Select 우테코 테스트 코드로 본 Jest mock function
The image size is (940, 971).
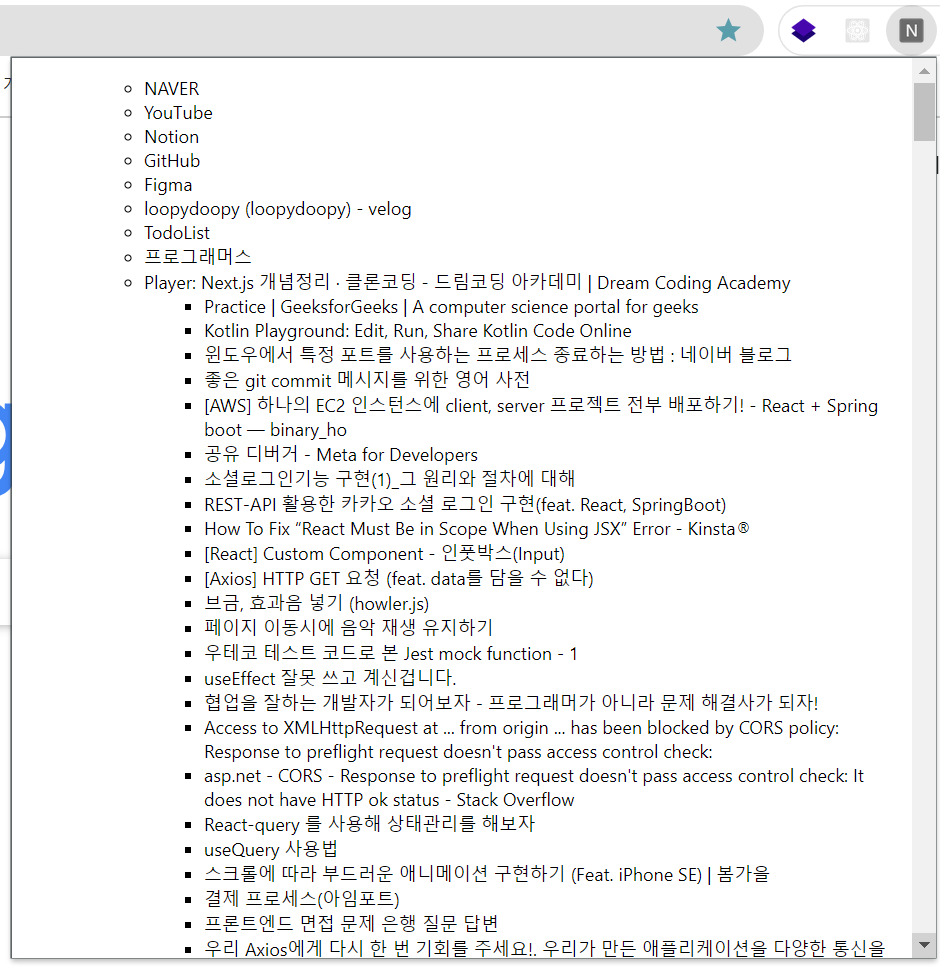tap(391, 654)
